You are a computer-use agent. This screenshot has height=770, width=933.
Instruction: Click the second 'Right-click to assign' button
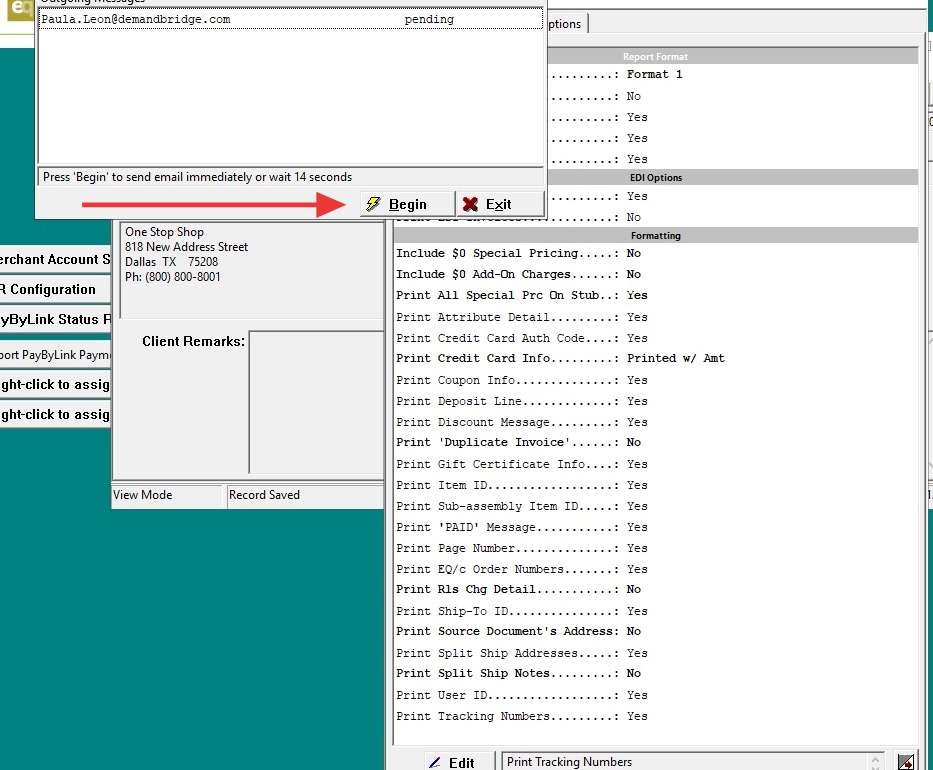(55, 414)
